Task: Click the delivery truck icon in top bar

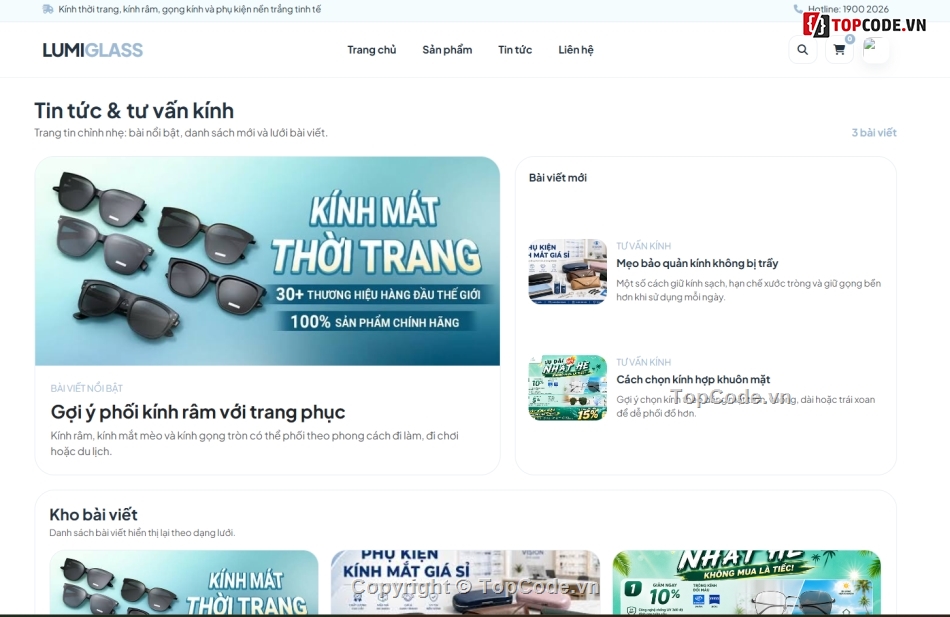Action: point(48,9)
